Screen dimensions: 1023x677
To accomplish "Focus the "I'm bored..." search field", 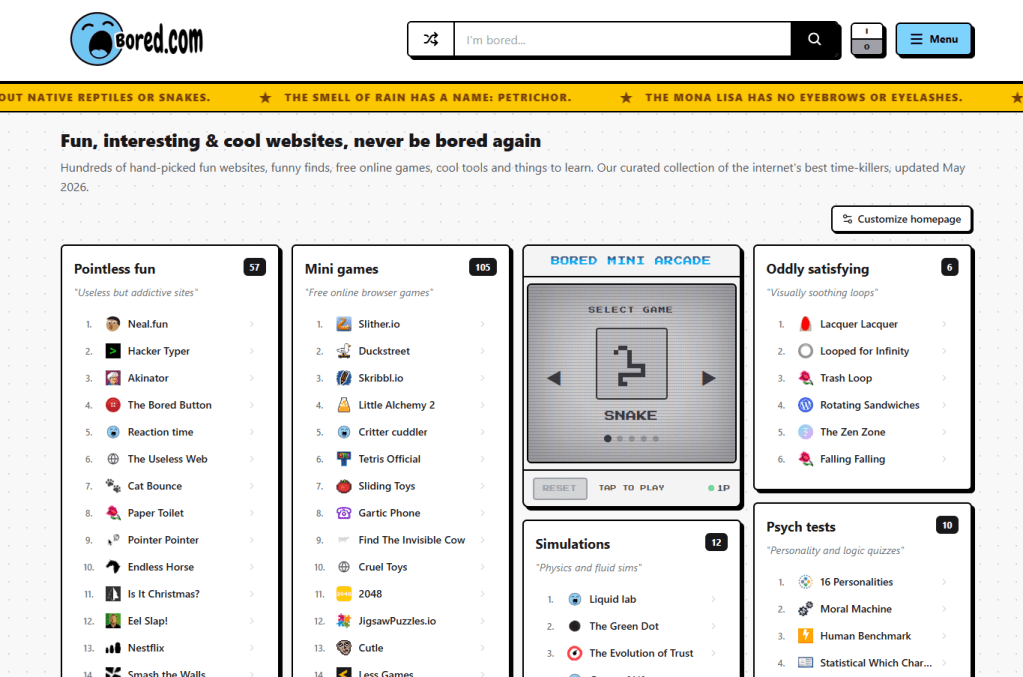I will pos(622,39).
